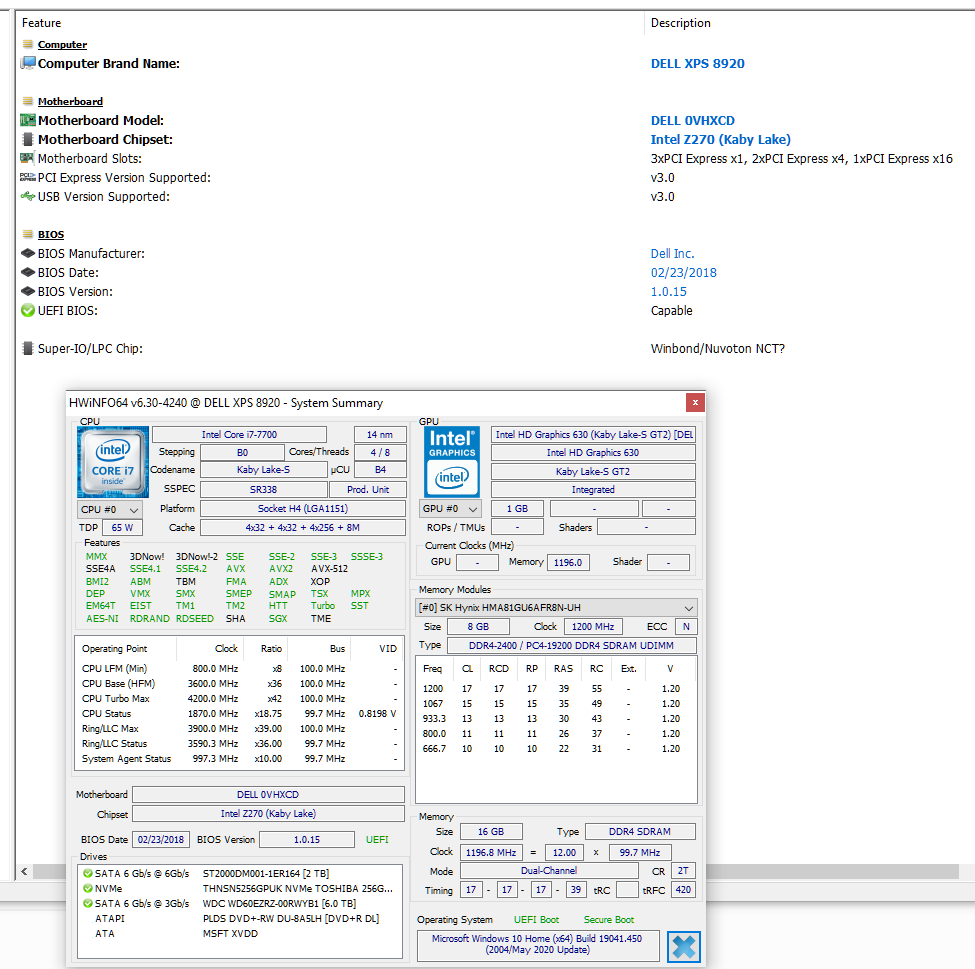975x969 pixels.
Task: Expand the SK Hynix memory module dropdown
Action: [556, 607]
